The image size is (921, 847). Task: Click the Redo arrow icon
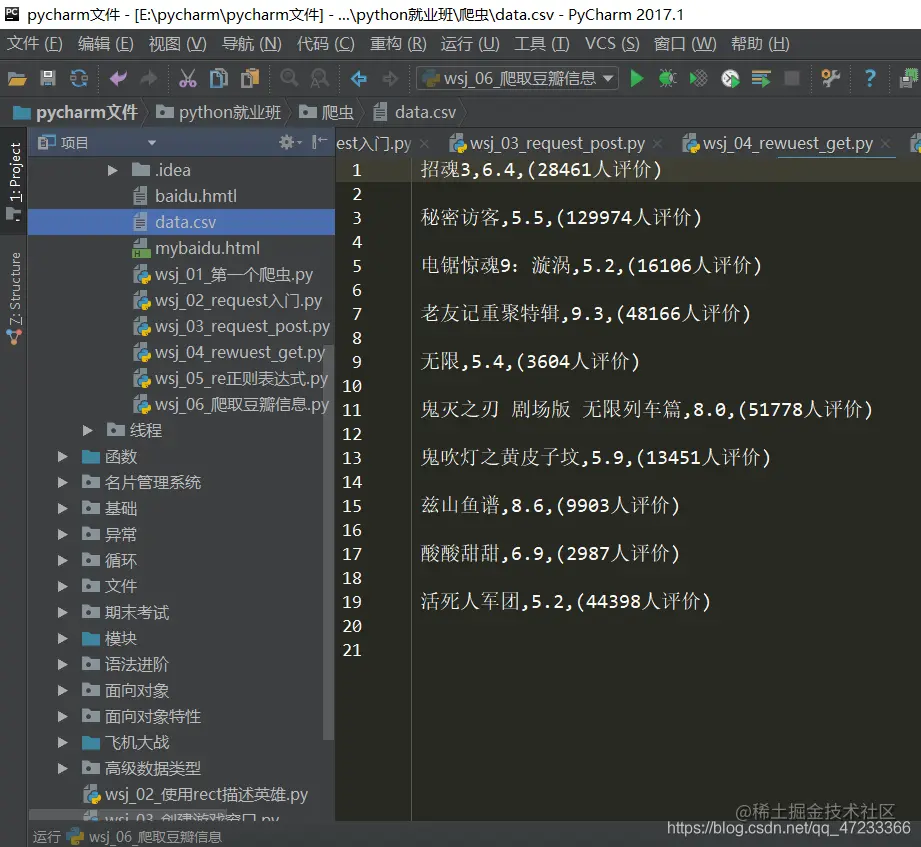pos(149,78)
